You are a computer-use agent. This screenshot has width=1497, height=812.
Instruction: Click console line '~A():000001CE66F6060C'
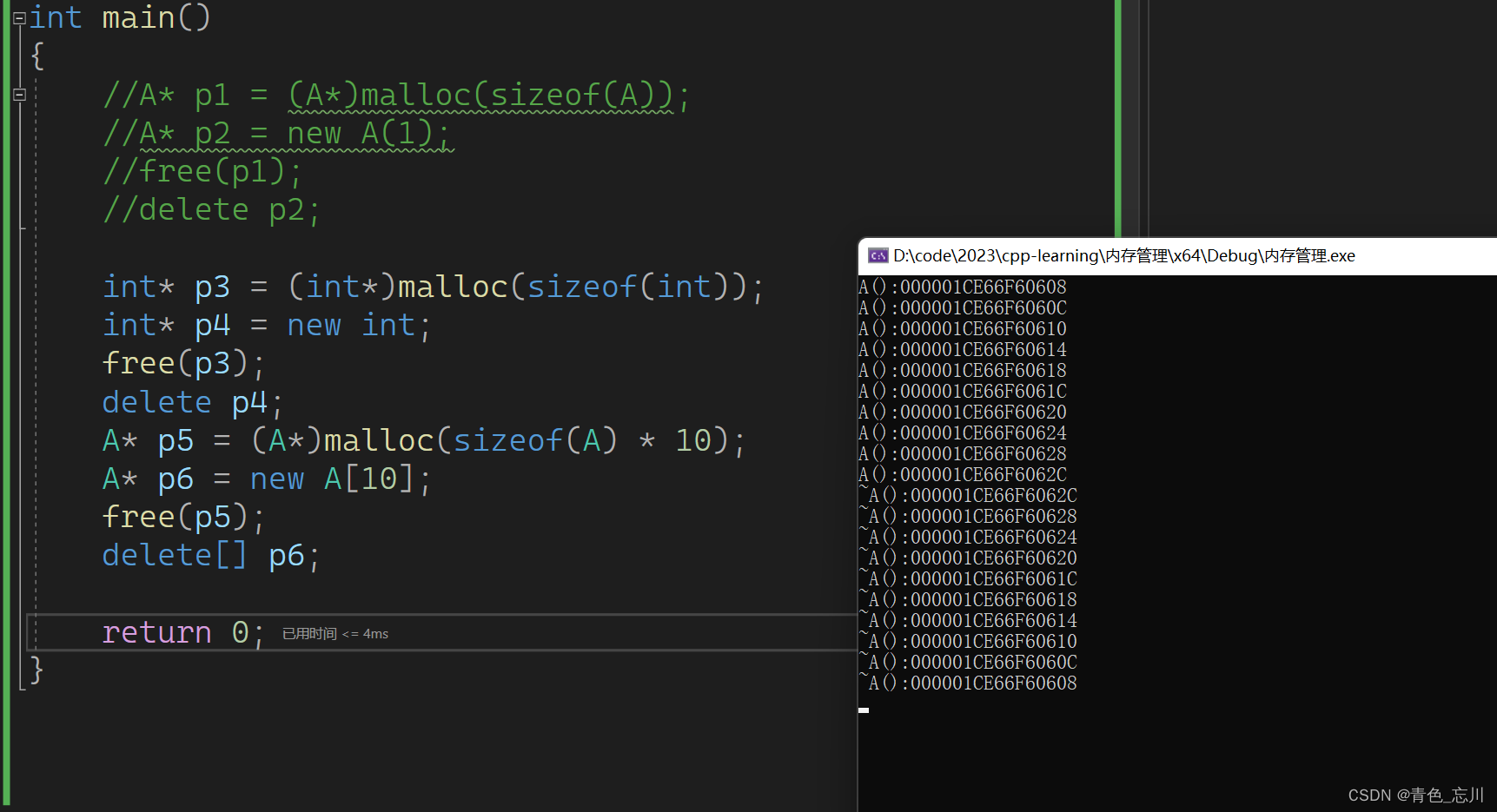(968, 662)
